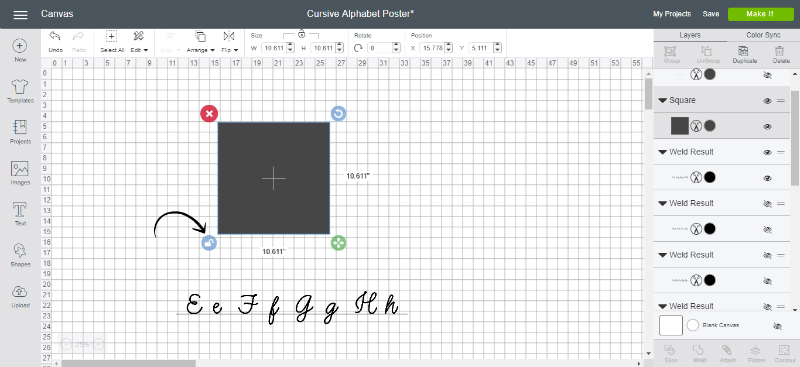Click the Canvas title label
Viewport: 800px width, 367px height.
pyautogui.click(x=57, y=14)
